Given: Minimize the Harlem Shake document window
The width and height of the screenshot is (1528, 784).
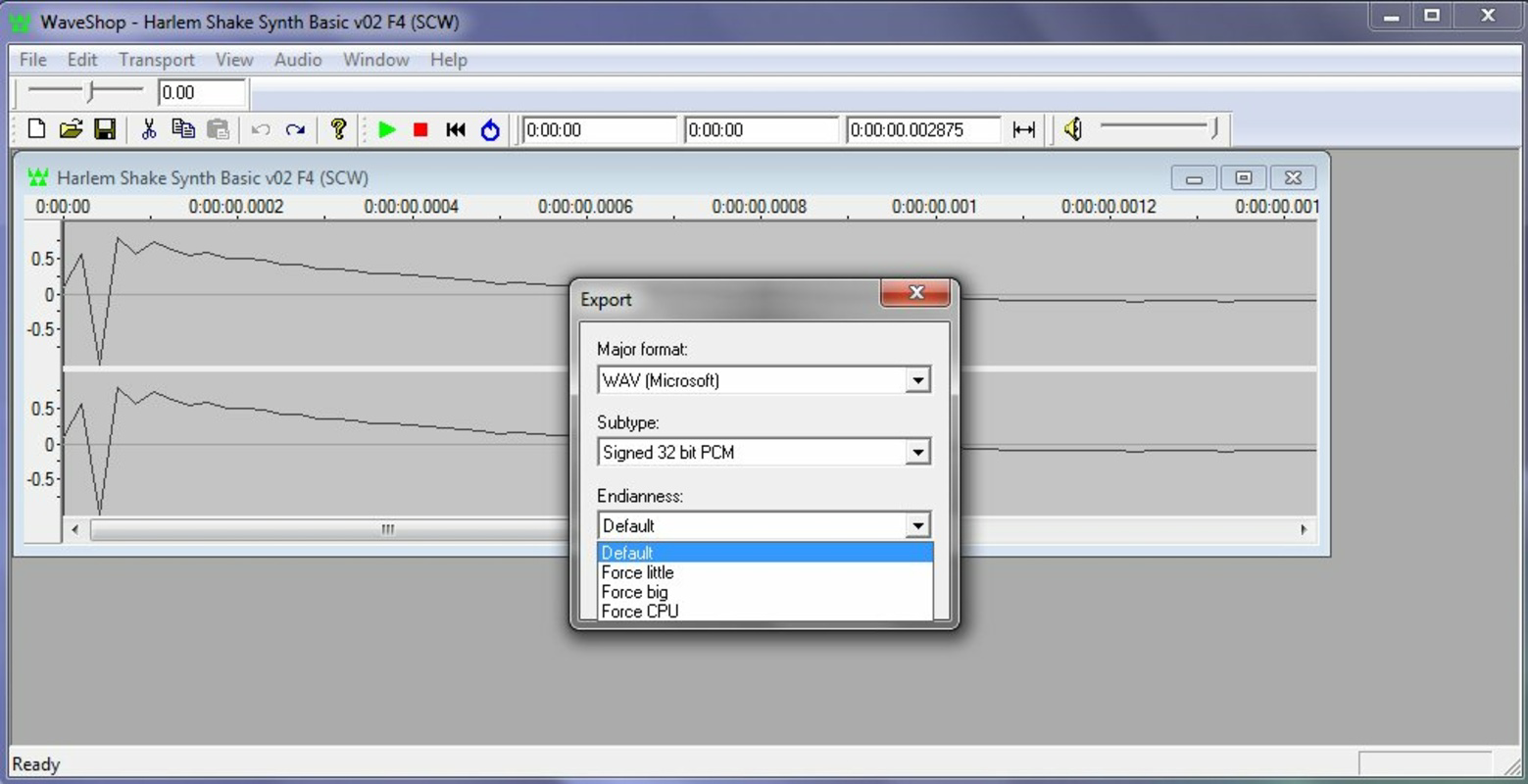Looking at the screenshot, I should tap(1194, 178).
